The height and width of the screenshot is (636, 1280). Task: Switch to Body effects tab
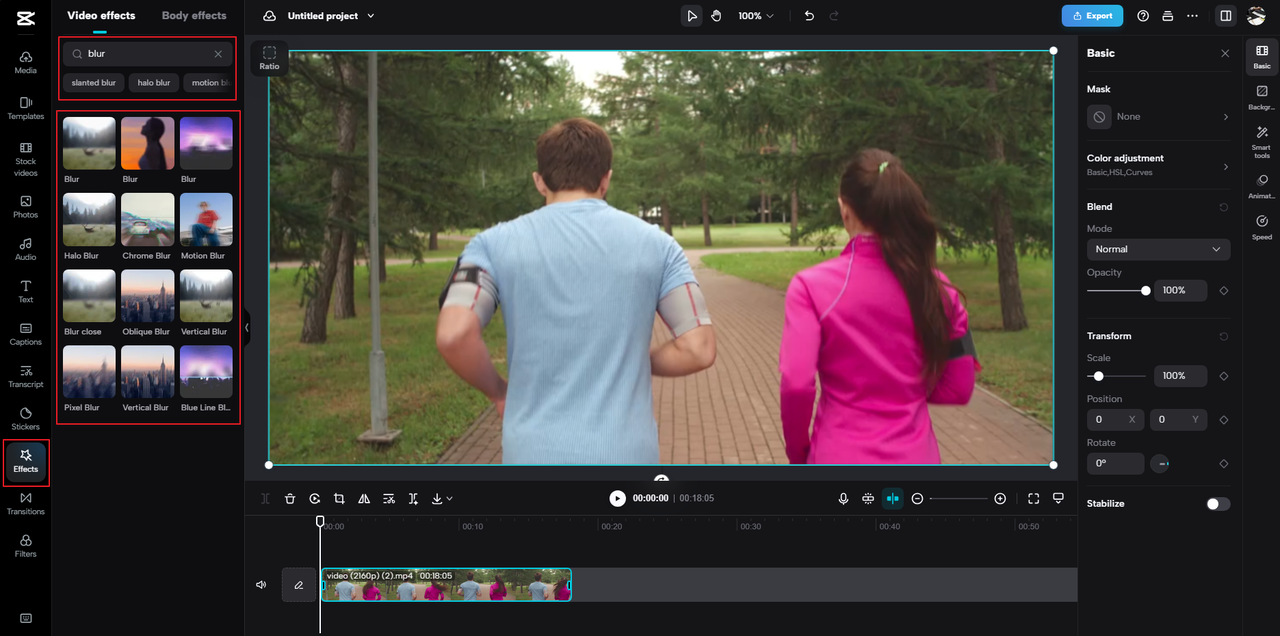coord(194,16)
